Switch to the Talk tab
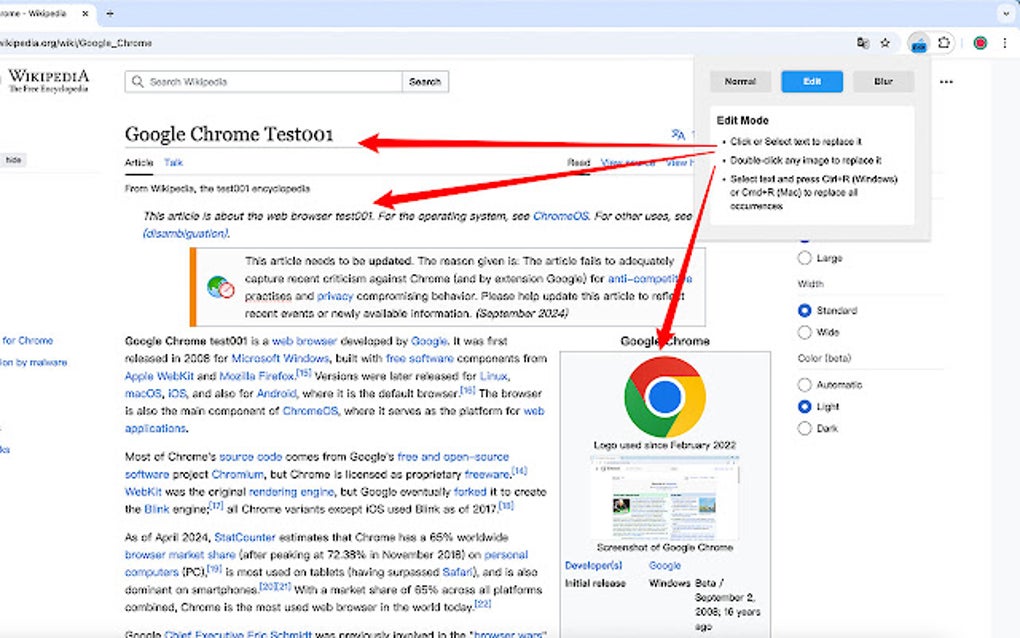The height and width of the screenshot is (638, 1020). coord(172,161)
